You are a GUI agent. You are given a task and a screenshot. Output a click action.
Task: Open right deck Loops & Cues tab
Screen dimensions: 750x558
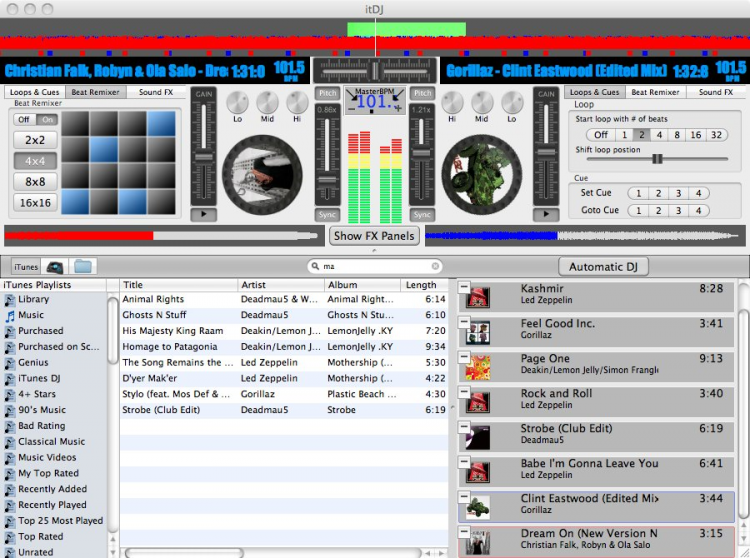595,92
